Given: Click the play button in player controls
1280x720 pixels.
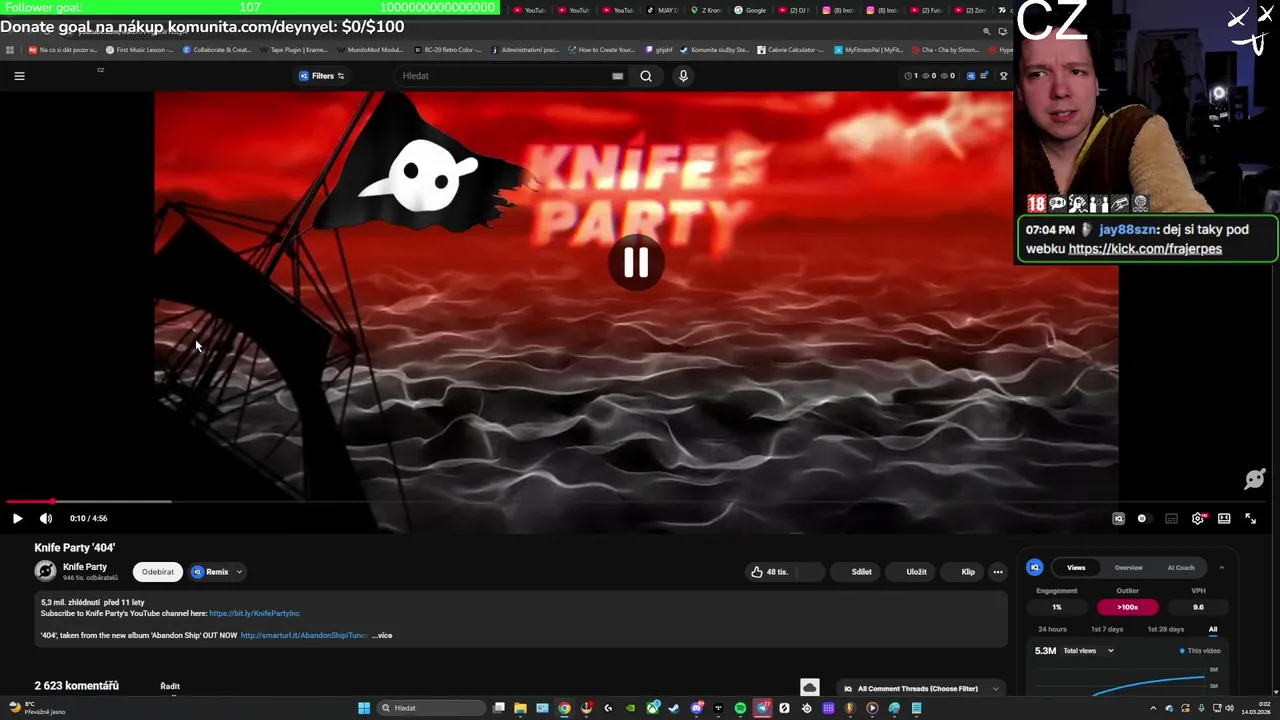Looking at the screenshot, I should (x=17, y=518).
